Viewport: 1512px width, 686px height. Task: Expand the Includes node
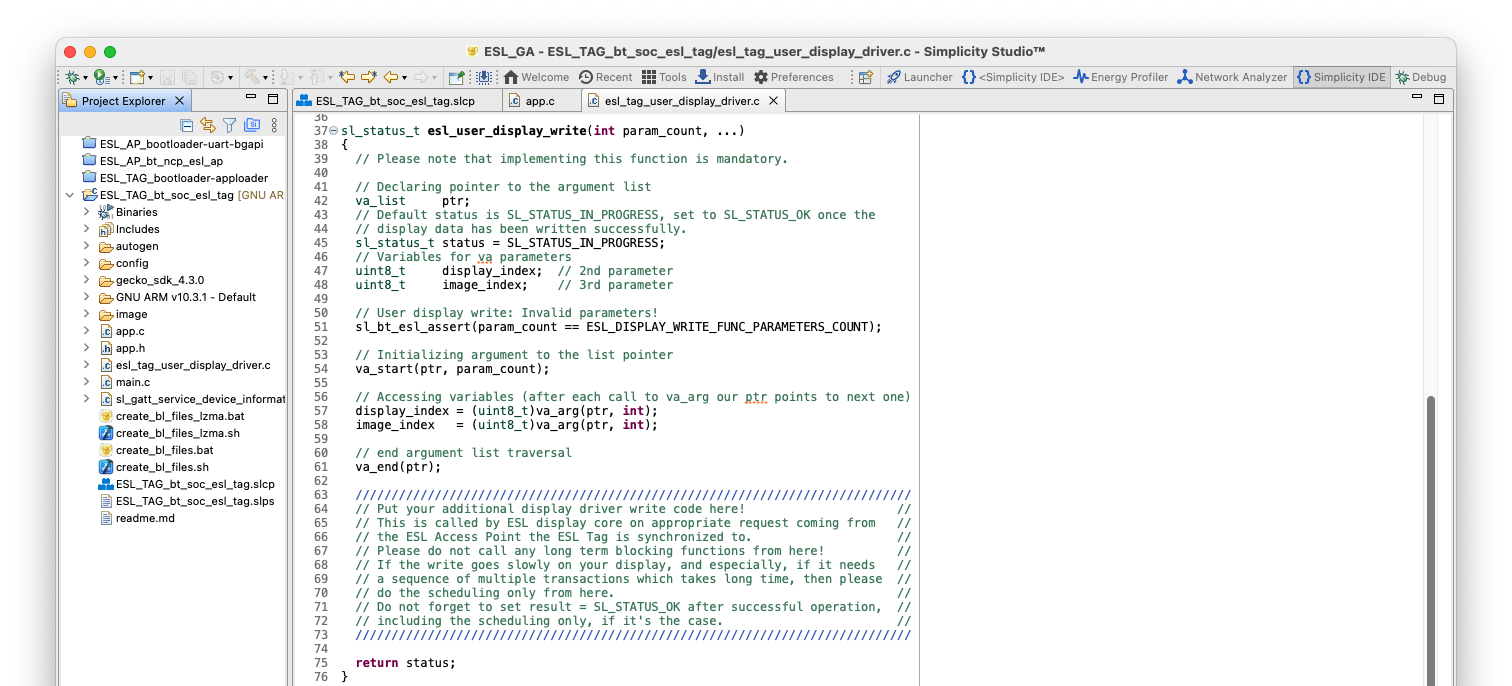coord(87,228)
